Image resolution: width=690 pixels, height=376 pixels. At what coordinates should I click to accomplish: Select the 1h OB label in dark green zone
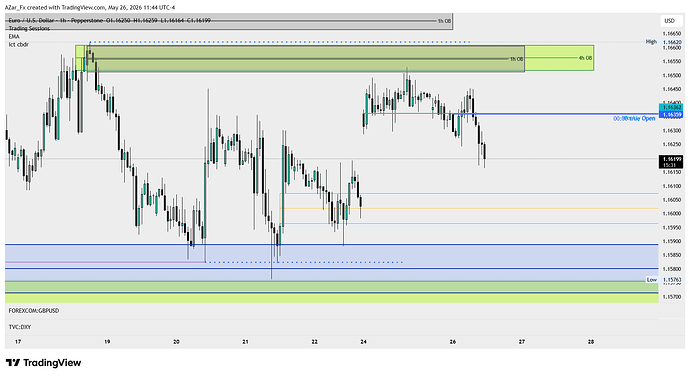click(x=517, y=59)
